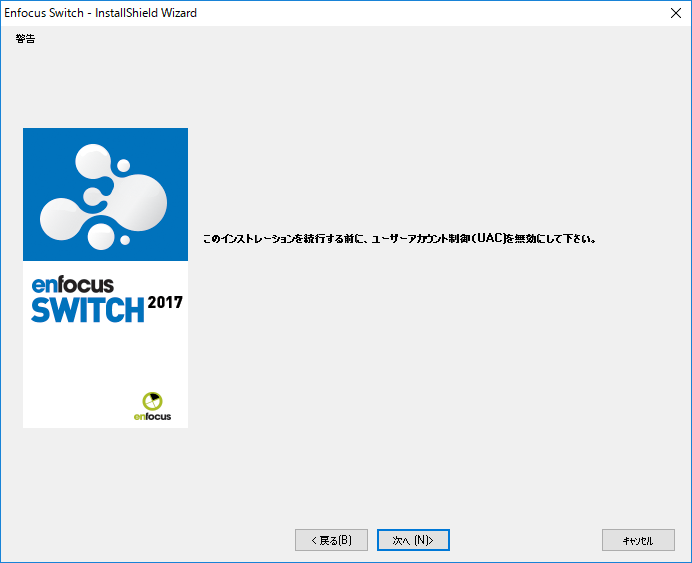The image size is (692, 563).
Task: Click the SWITCH 2017 product name text
Action: click(x=106, y=309)
